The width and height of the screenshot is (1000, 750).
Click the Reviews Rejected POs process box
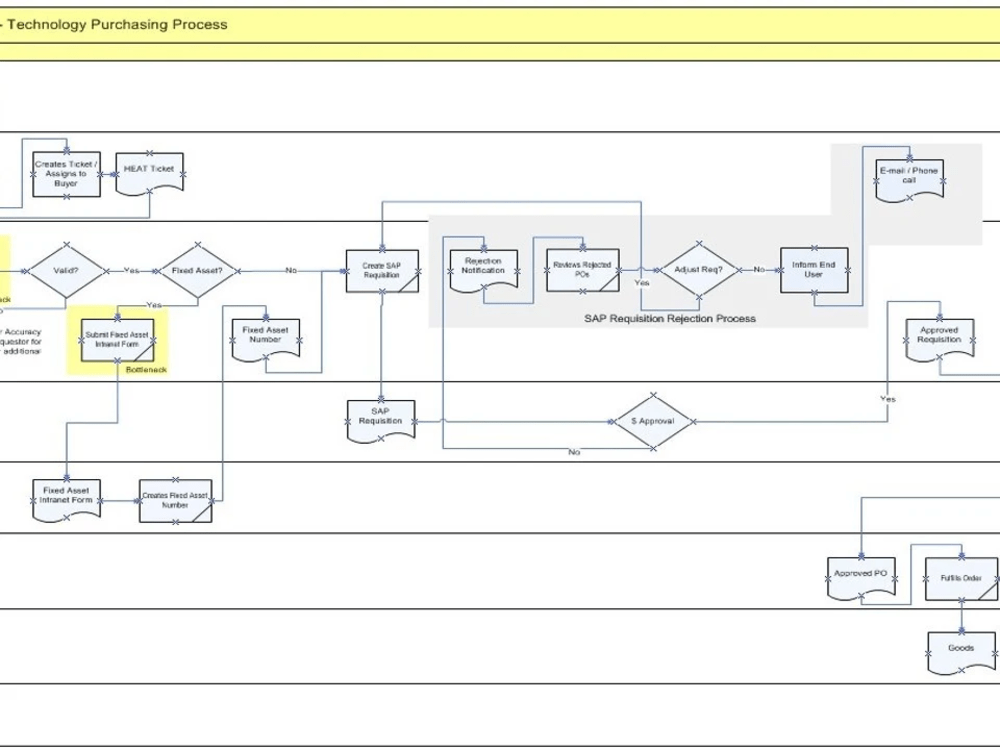[x=583, y=268]
